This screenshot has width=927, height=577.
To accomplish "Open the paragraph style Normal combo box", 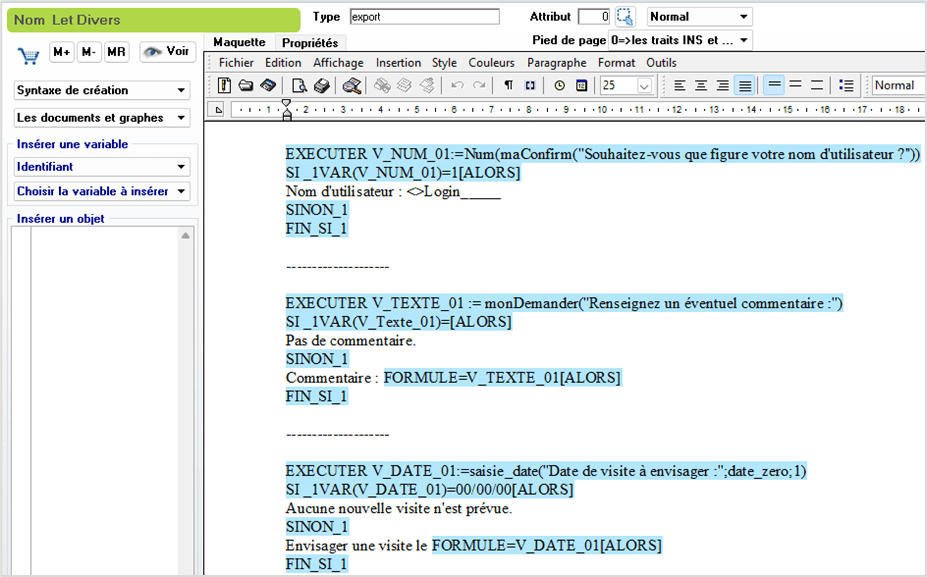I will tap(898, 85).
